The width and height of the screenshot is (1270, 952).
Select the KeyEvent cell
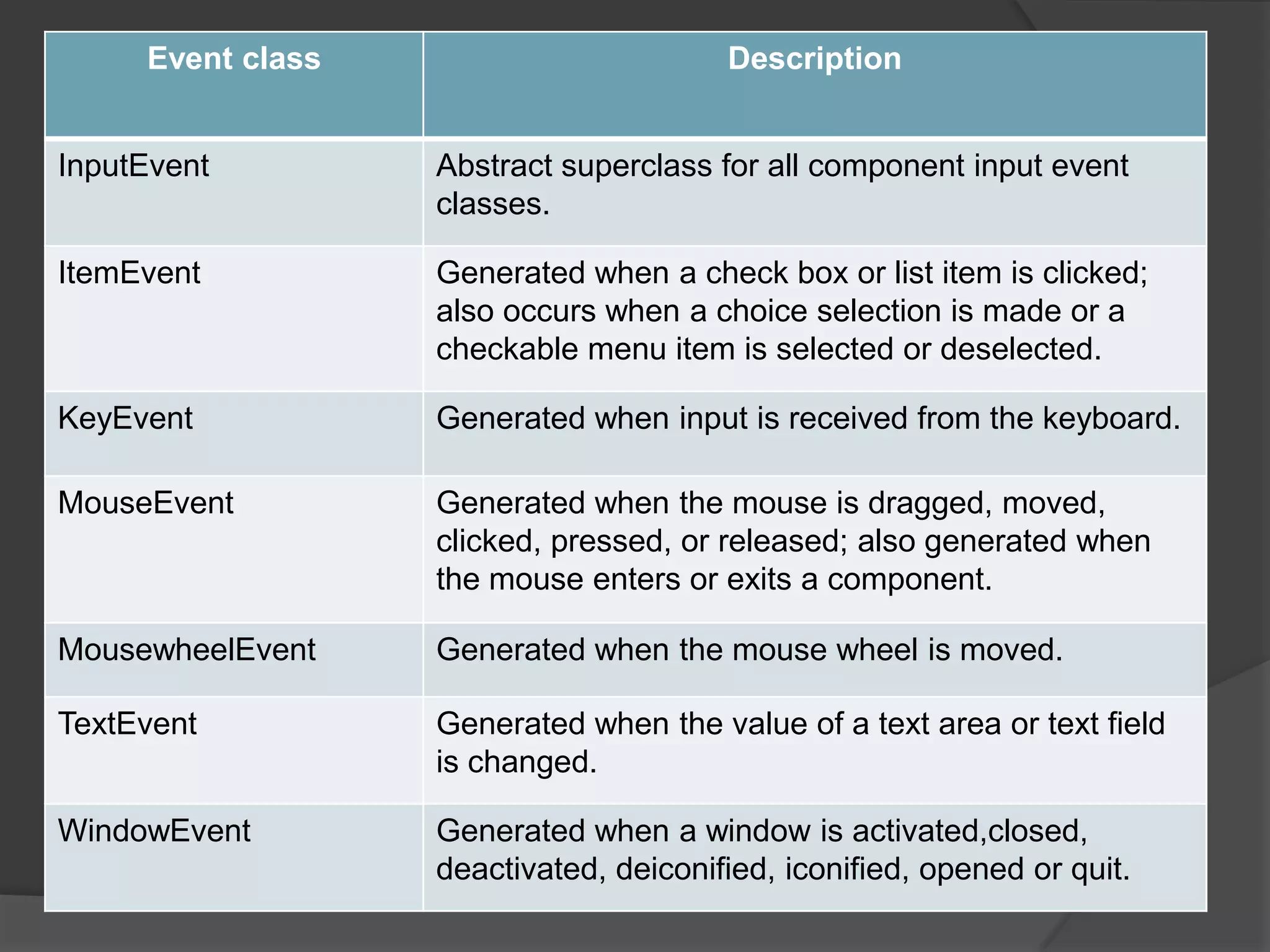[x=125, y=418]
